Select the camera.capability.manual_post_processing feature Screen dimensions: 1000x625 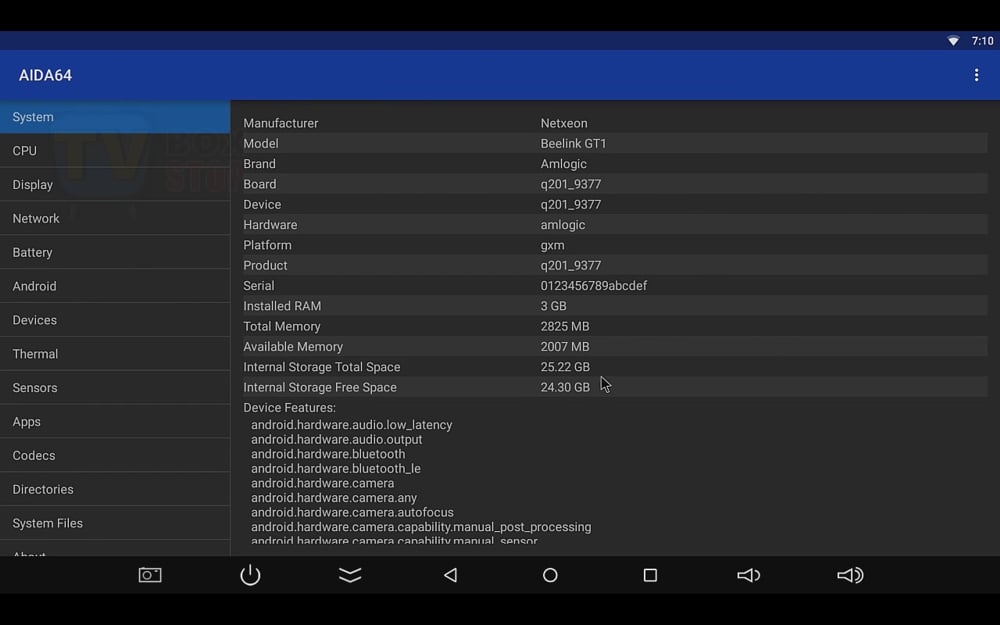pos(421,527)
